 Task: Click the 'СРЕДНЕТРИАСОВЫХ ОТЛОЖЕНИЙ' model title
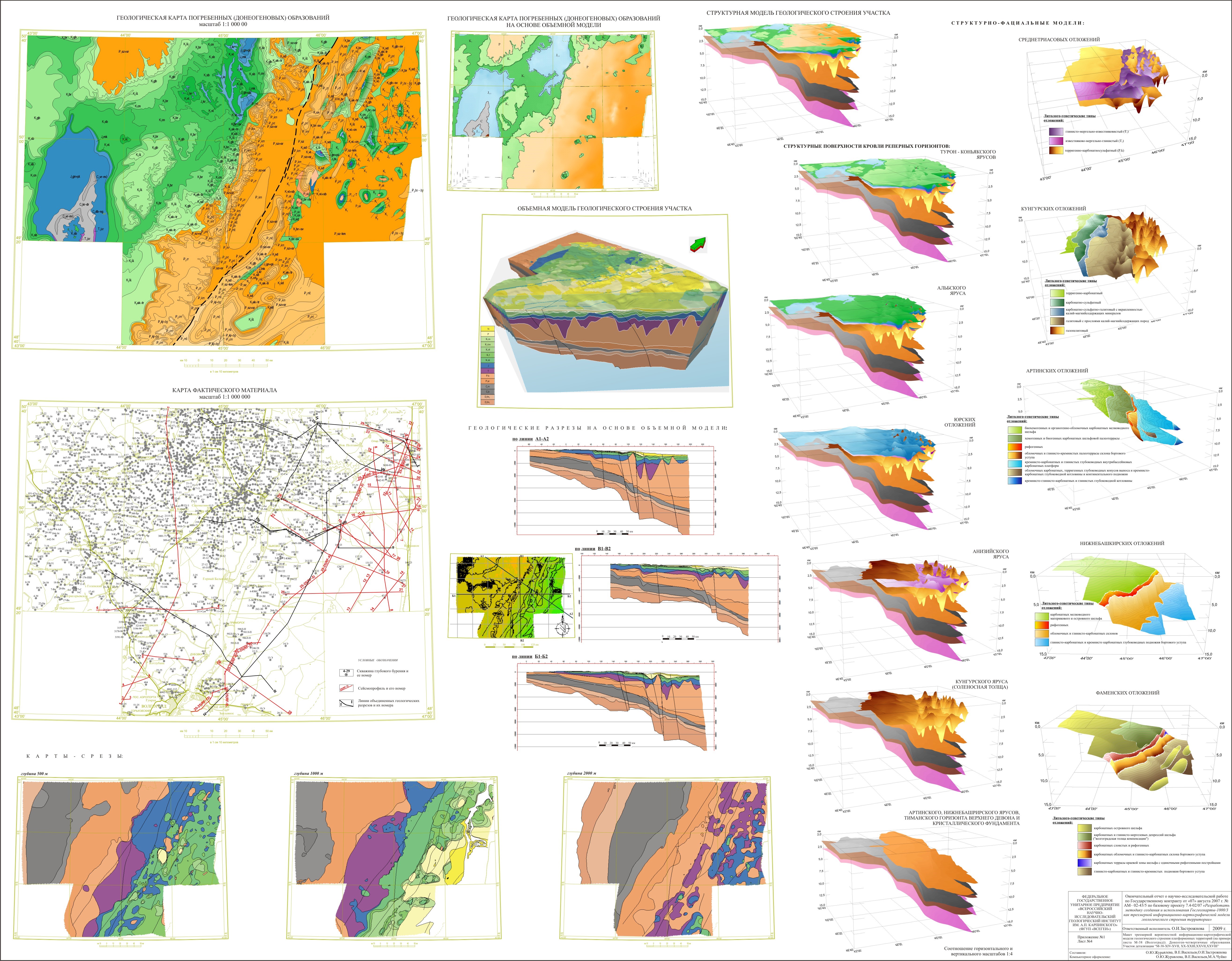click(x=1059, y=40)
